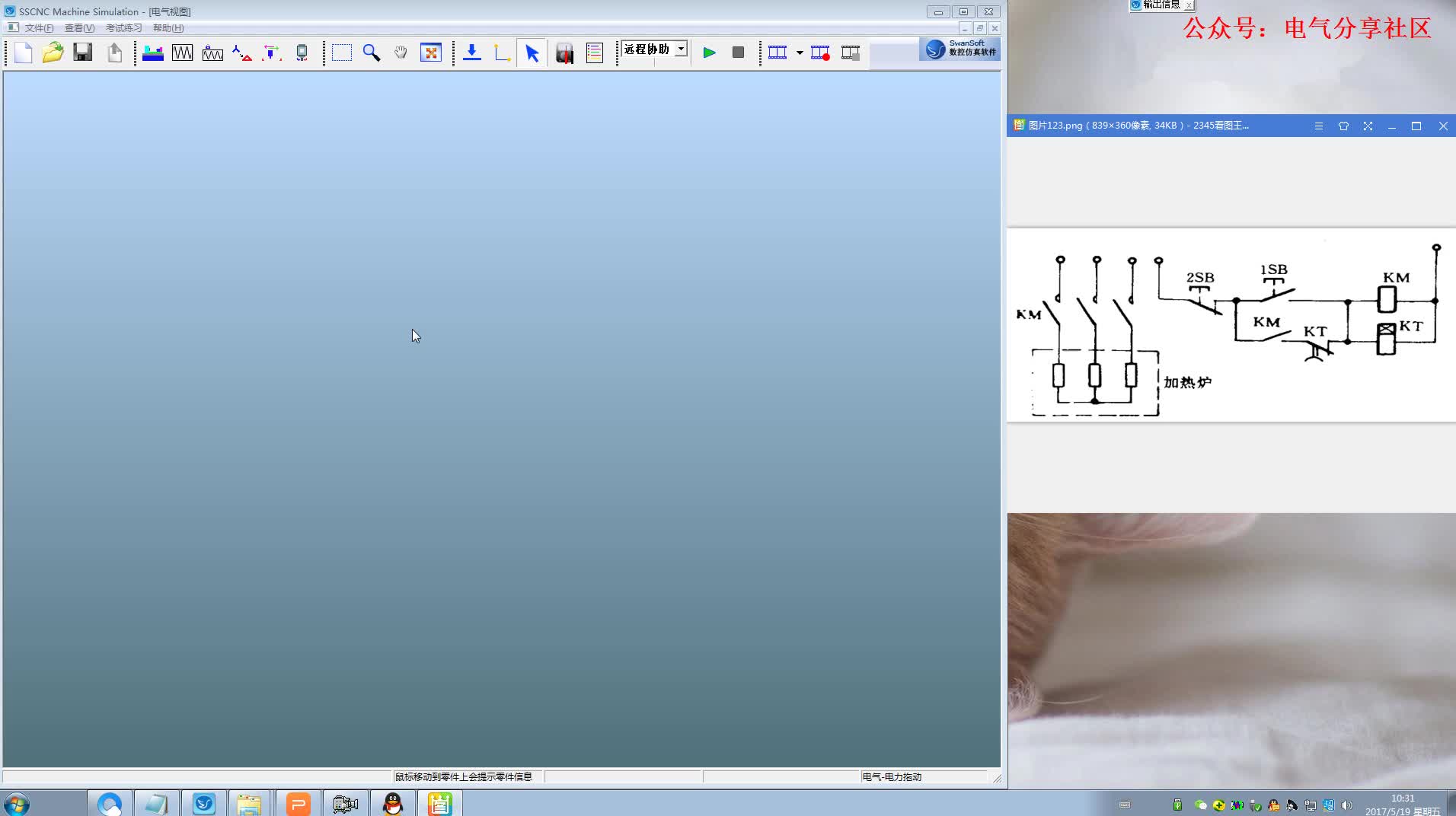Open the image viewer menu (three lines) icon

click(1319, 126)
